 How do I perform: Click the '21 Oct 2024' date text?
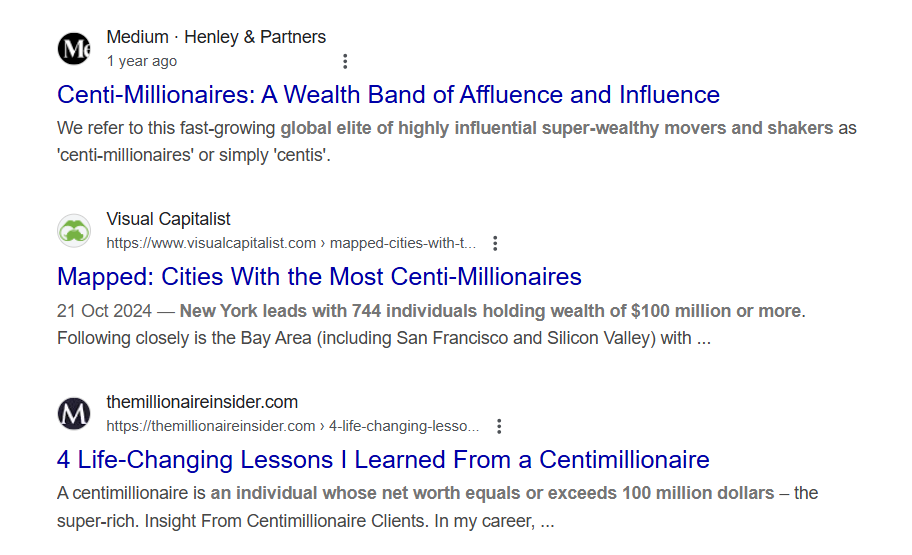[104, 311]
